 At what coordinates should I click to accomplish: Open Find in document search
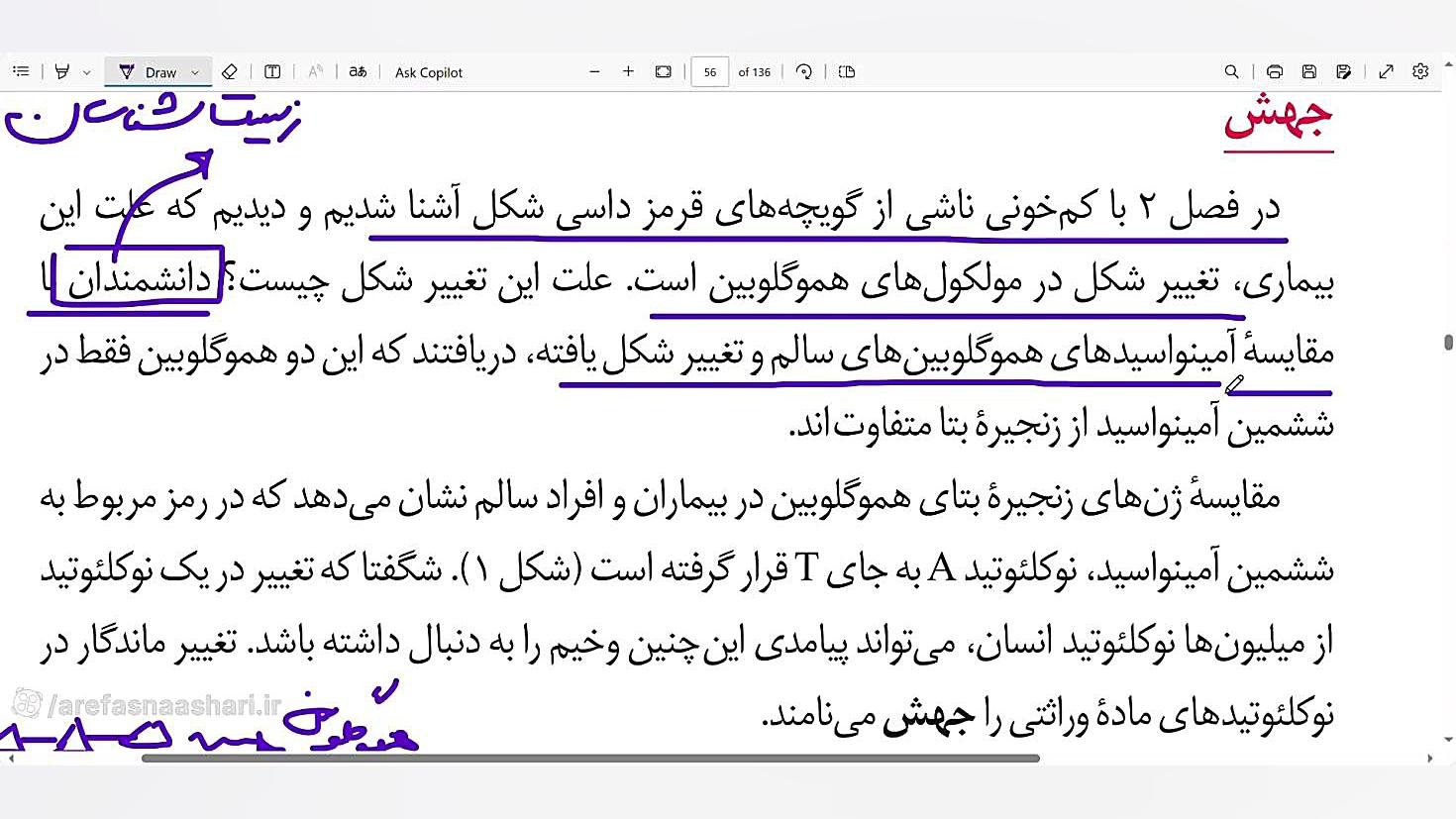1231,71
